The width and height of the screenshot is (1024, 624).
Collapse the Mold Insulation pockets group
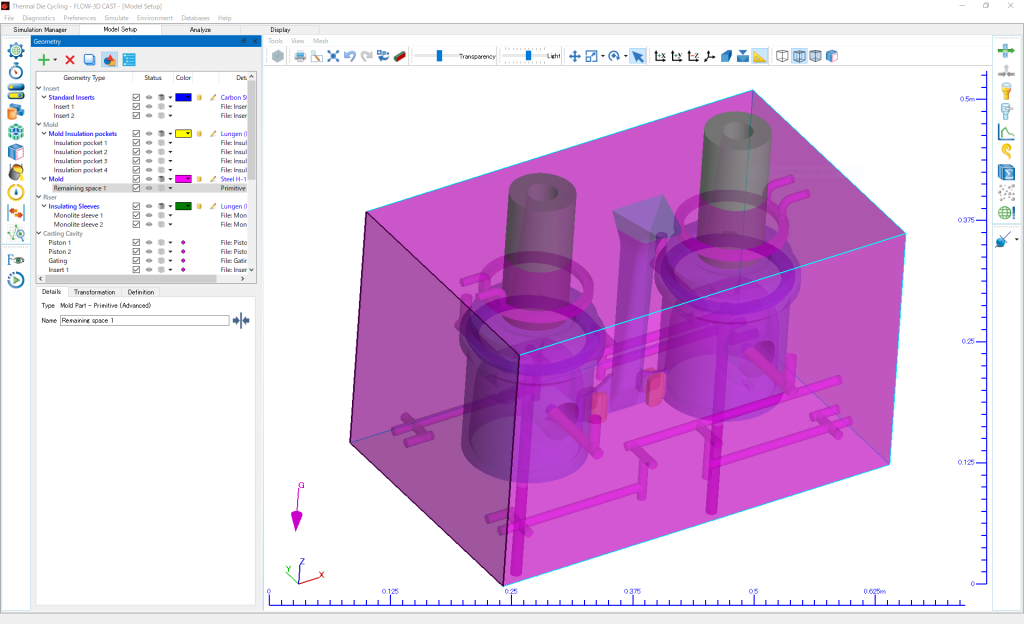point(44,133)
